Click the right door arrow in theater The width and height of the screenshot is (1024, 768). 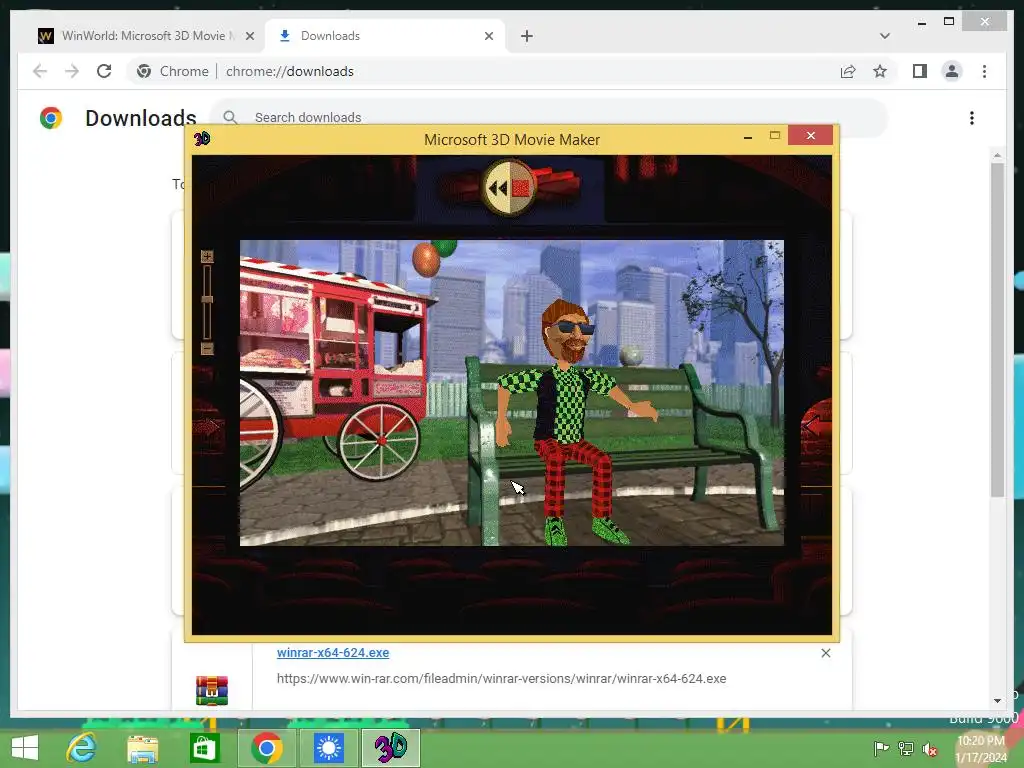[814, 426]
